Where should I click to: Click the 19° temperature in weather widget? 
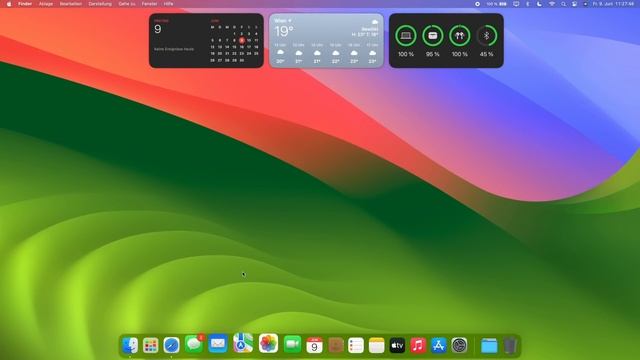(284, 31)
